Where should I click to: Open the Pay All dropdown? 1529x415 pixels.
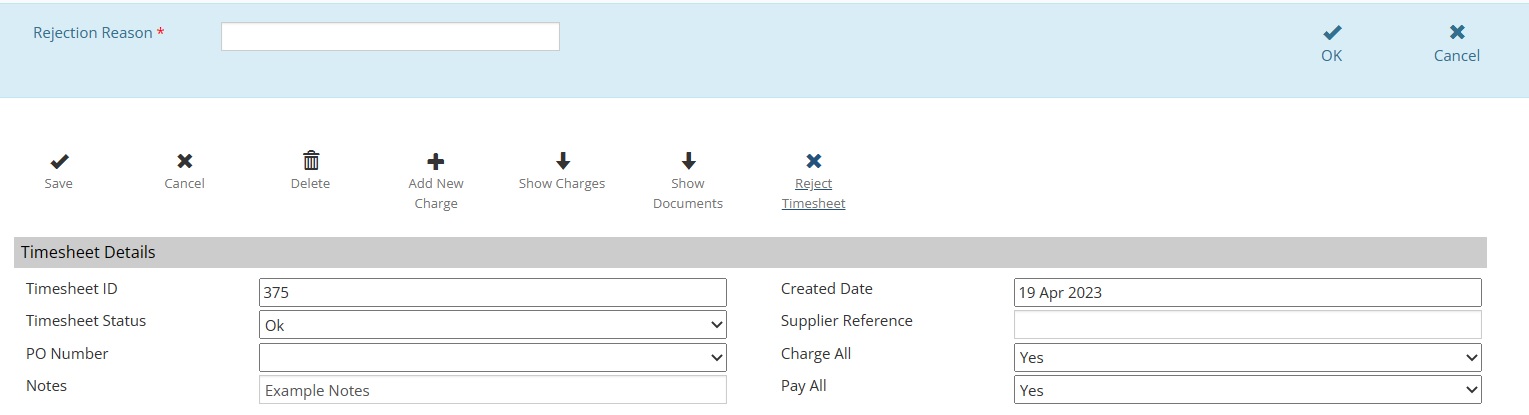pyautogui.click(x=1248, y=390)
